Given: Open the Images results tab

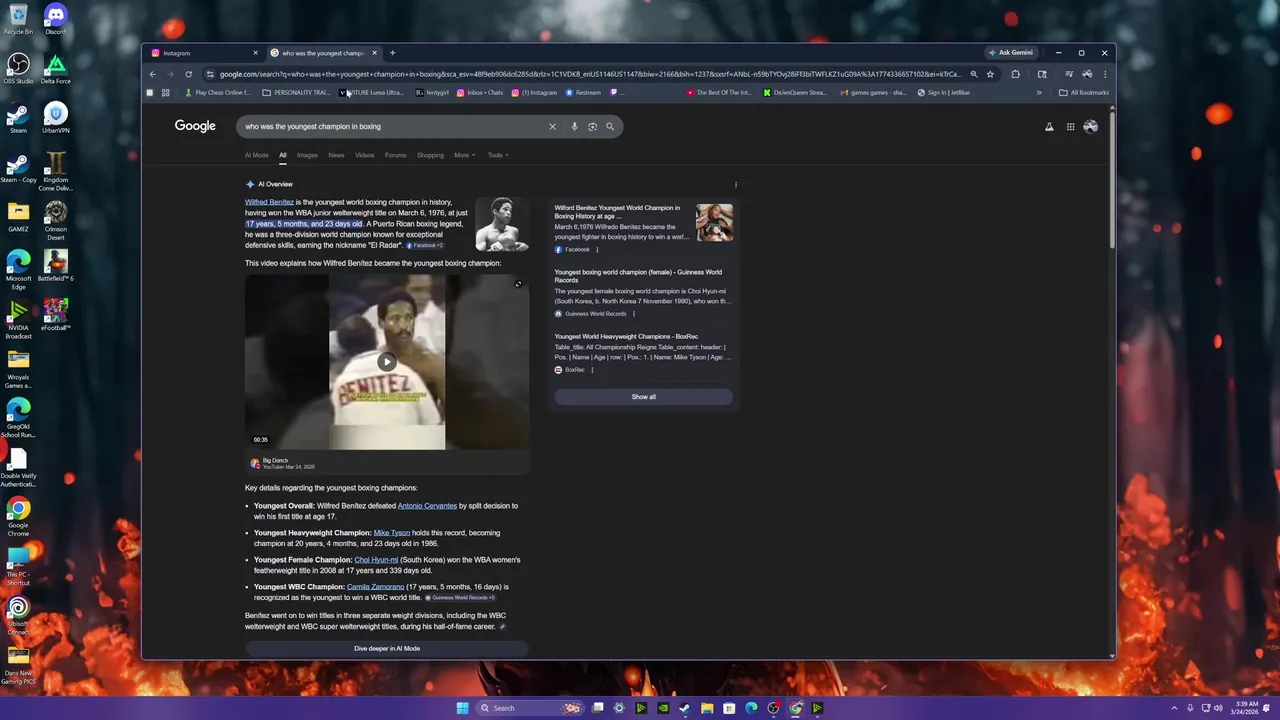Looking at the screenshot, I should coord(307,155).
